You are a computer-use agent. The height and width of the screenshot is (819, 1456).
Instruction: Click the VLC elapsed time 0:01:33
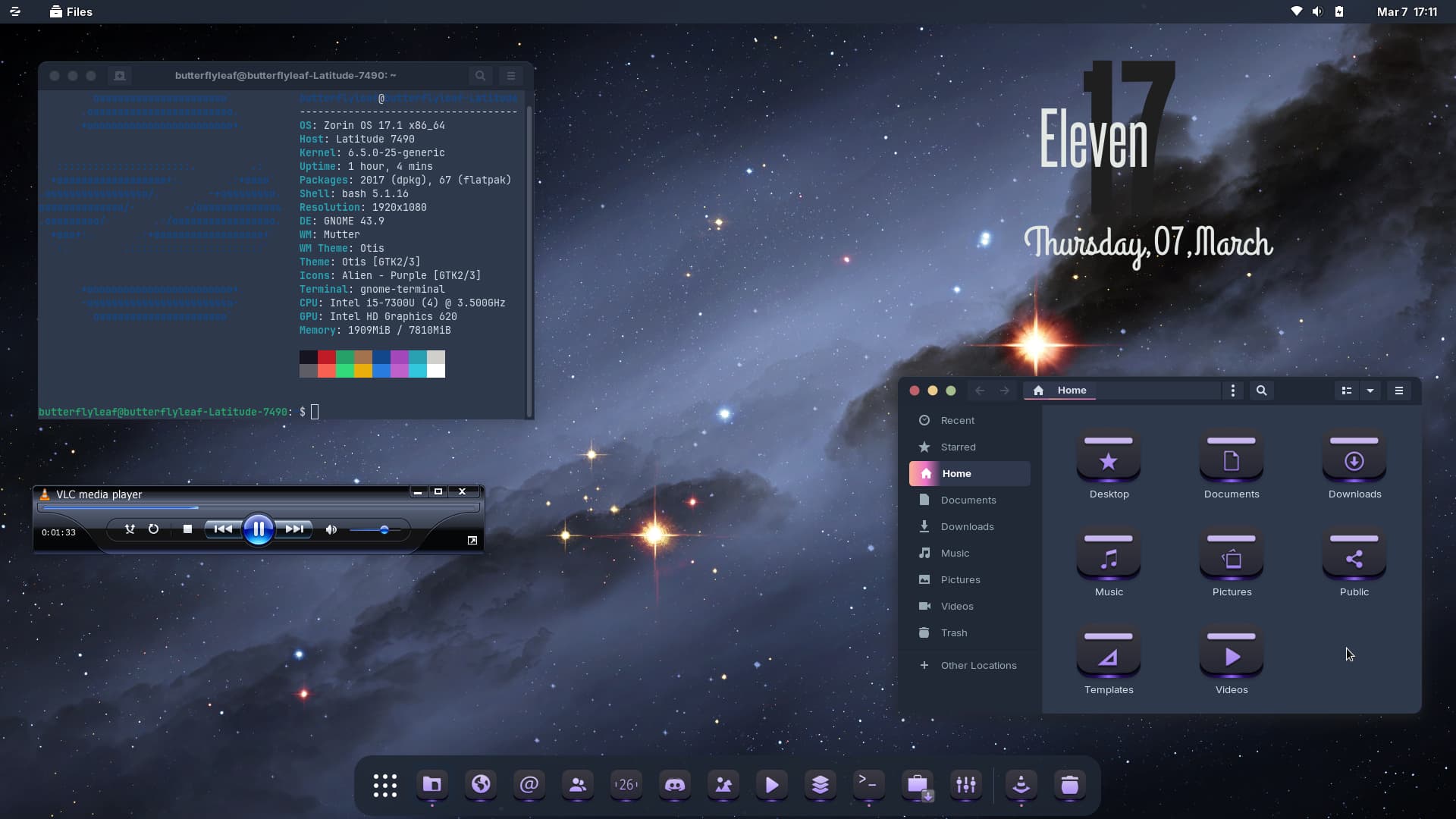coord(58,532)
